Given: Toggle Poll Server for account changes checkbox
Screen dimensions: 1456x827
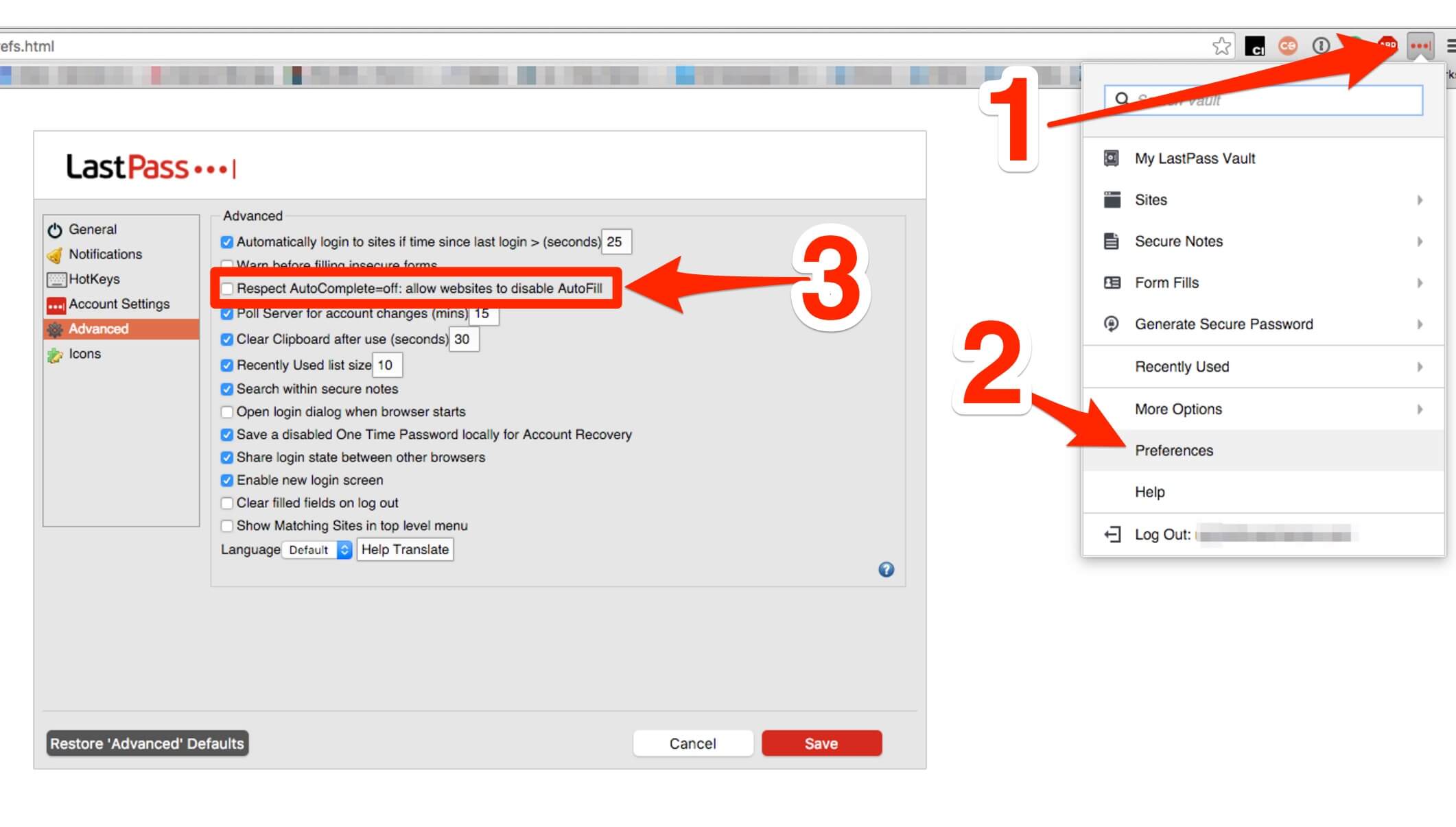Looking at the screenshot, I should point(226,314).
